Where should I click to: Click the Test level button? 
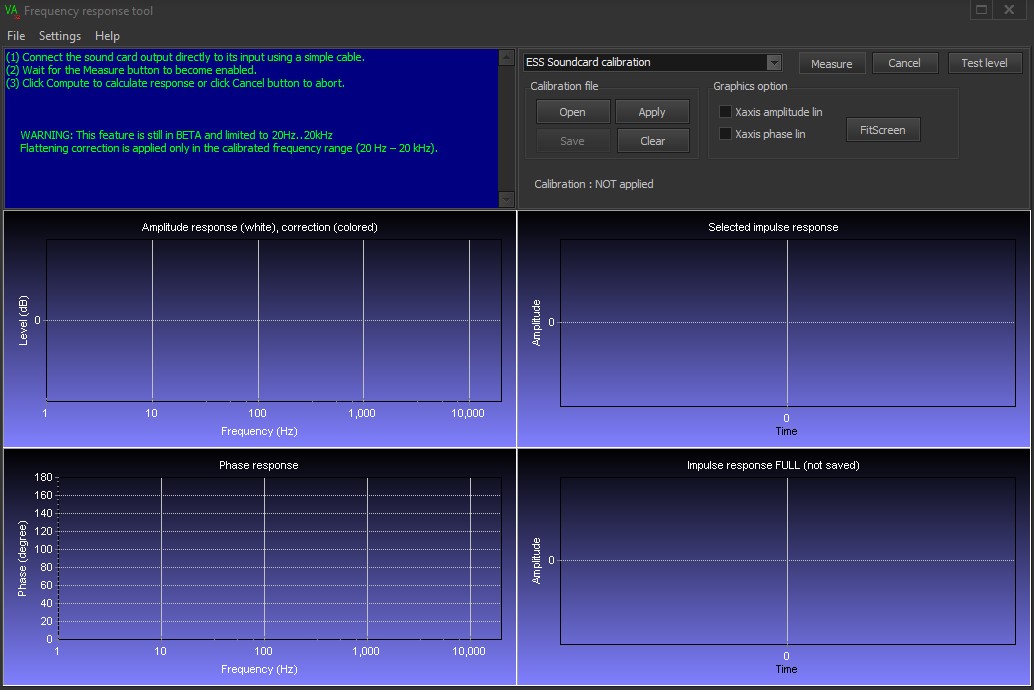pos(985,63)
